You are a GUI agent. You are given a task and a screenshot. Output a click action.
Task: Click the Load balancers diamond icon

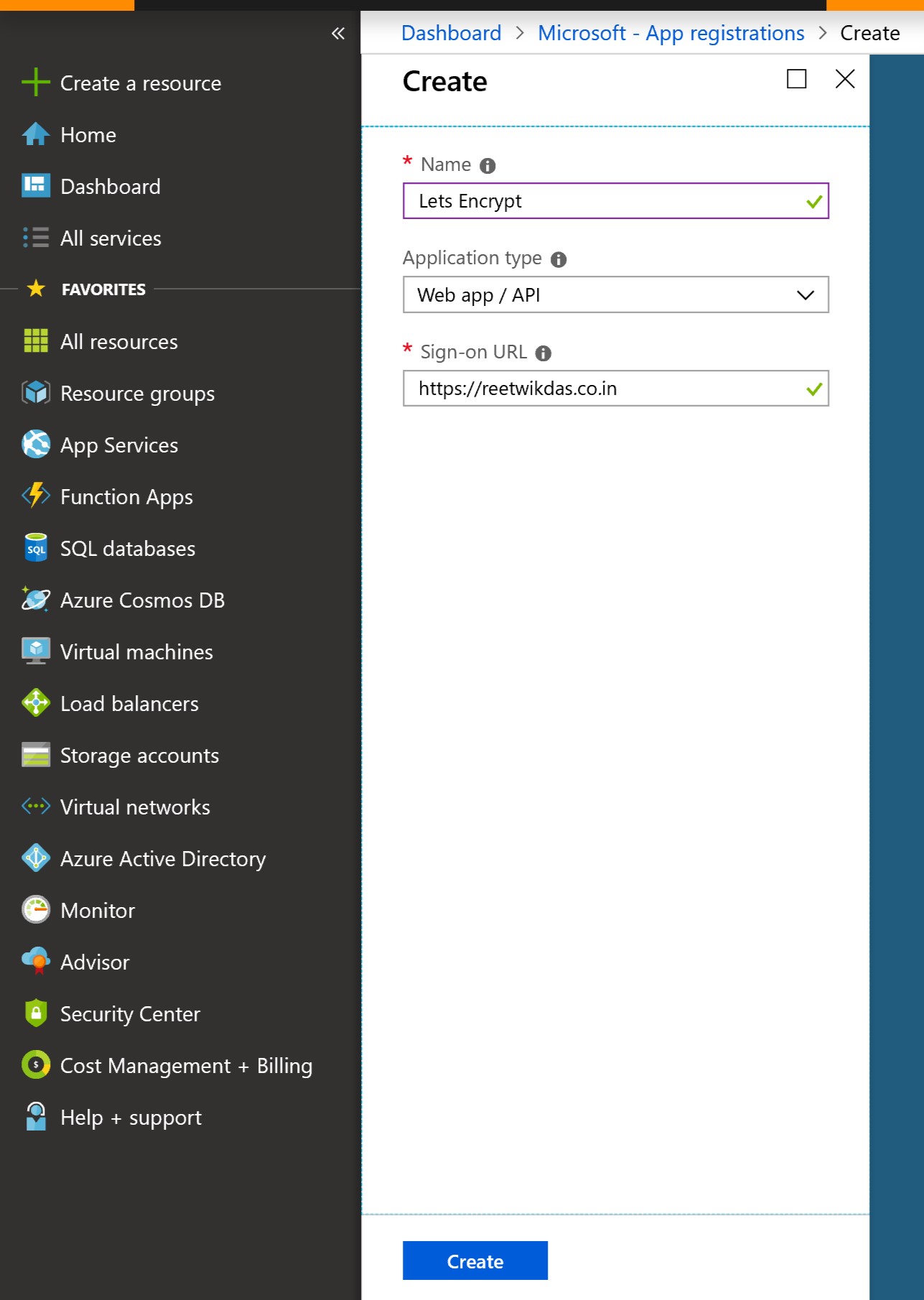[x=36, y=703]
